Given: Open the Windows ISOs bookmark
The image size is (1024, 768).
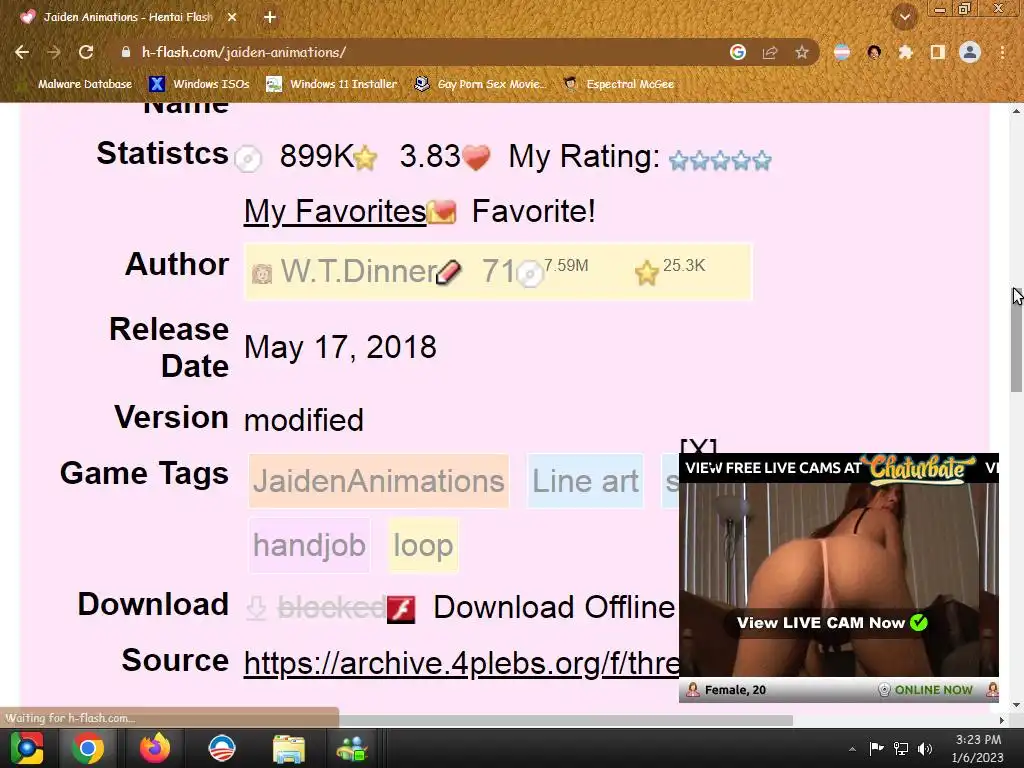Looking at the screenshot, I should coord(200,84).
